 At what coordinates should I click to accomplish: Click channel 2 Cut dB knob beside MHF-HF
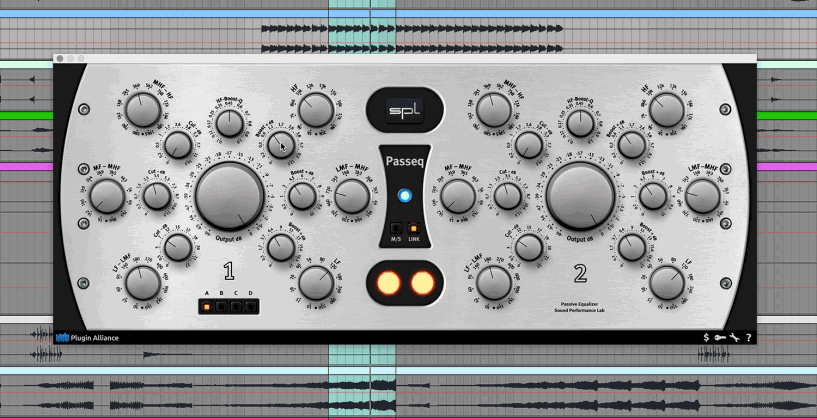click(x=529, y=145)
